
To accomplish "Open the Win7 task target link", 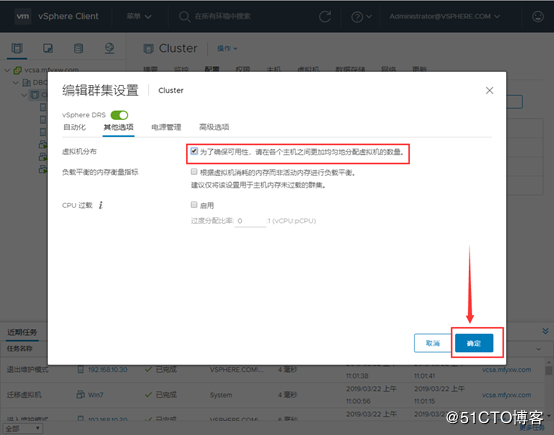I will tap(96, 395).
